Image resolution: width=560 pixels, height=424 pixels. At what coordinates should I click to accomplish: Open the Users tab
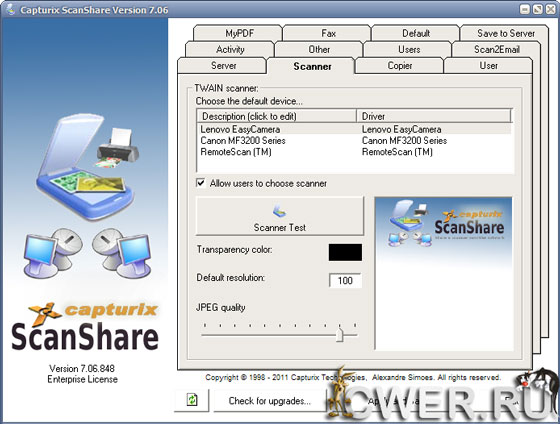click(x=408, y=49)
